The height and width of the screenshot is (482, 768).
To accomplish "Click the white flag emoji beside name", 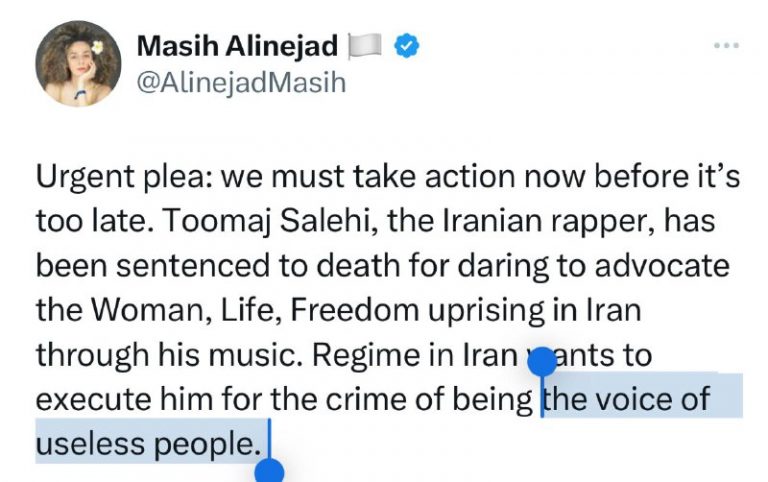I will coord(365,46).
